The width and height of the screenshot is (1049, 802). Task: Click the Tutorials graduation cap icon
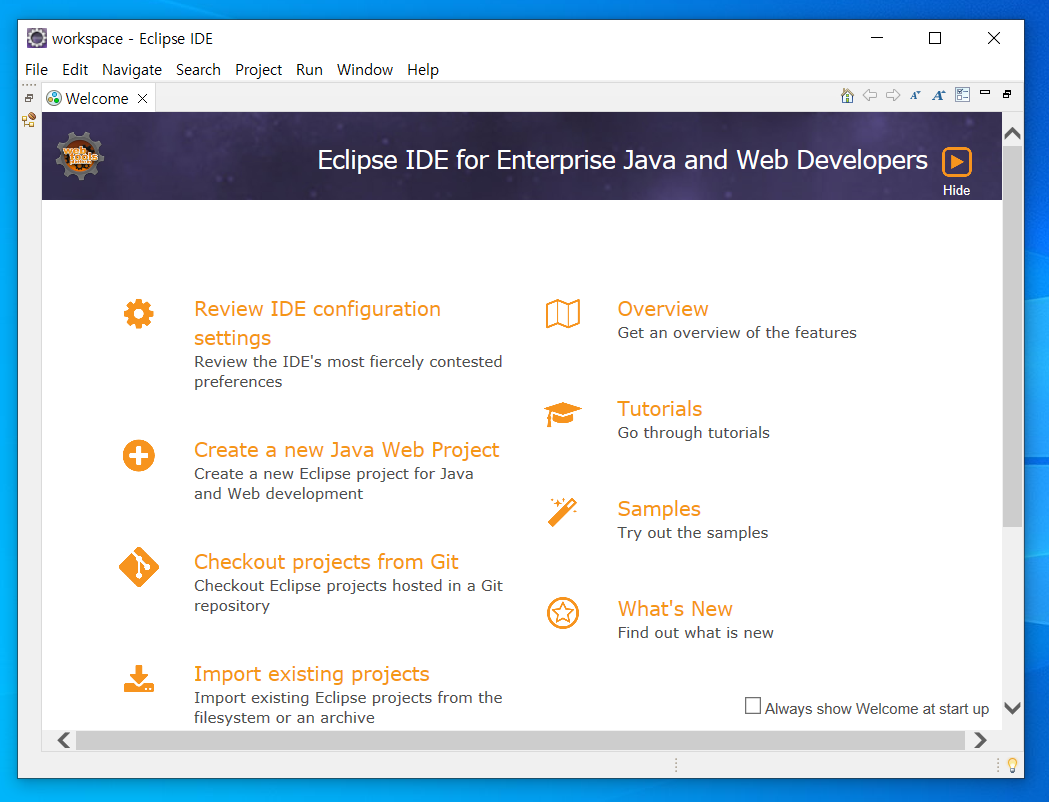pos(563,414)
